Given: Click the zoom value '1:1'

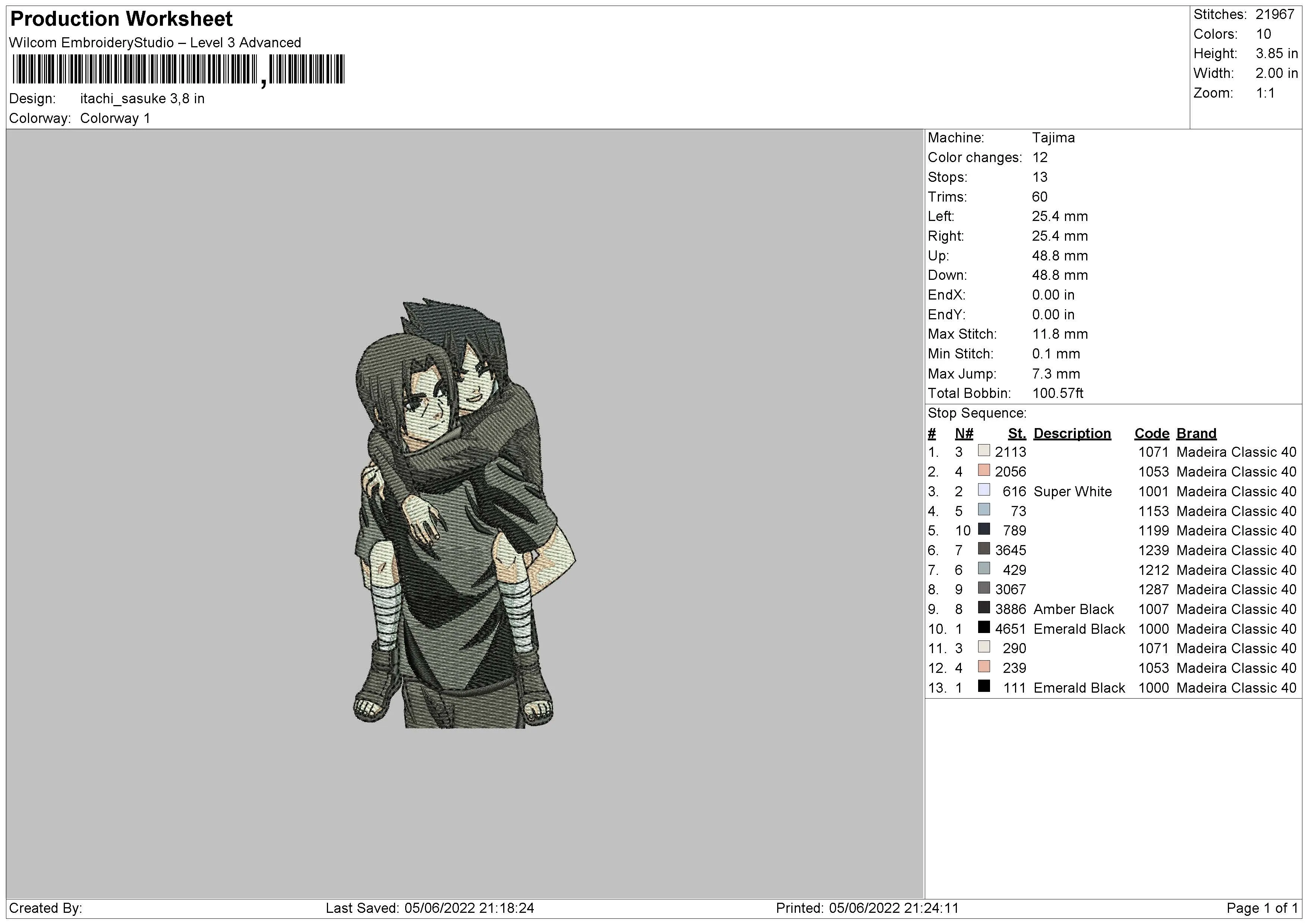Looking at the screenshot, I should click(1265, 93).
